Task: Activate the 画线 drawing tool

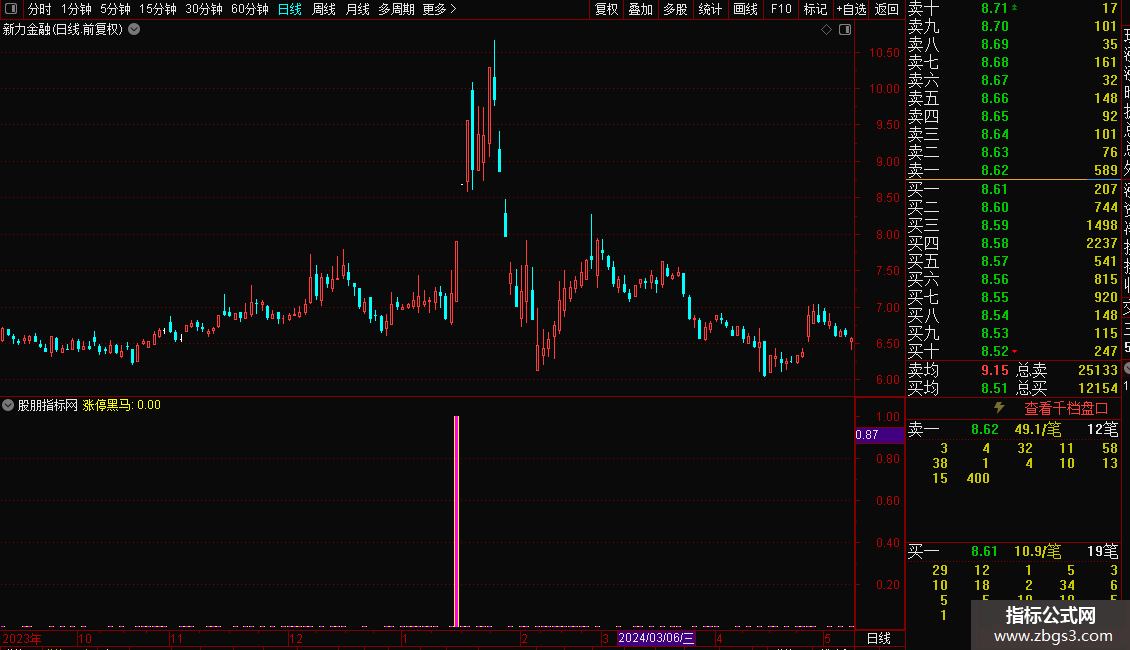Action: point(745,9)
